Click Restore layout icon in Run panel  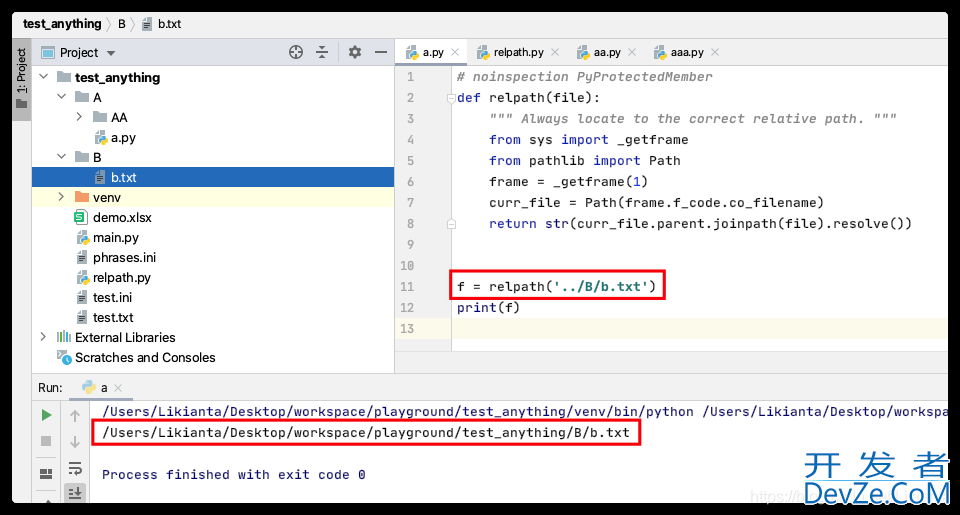pos(46,473)
